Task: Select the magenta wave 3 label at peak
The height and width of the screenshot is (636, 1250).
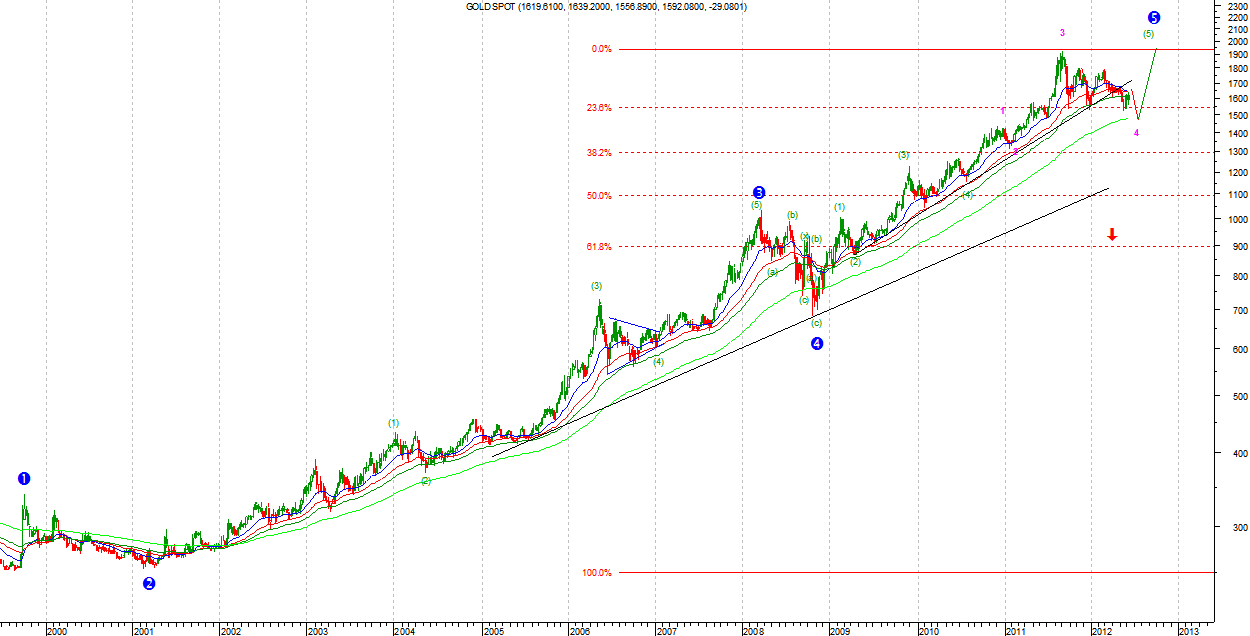Action: (1062, 33)
